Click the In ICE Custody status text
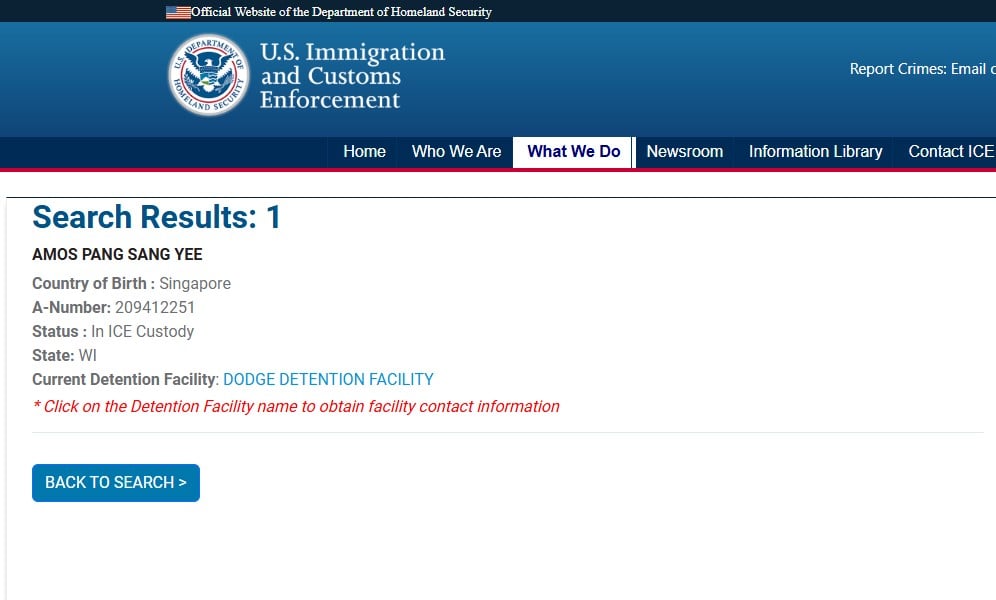 (x=143, y=332)
